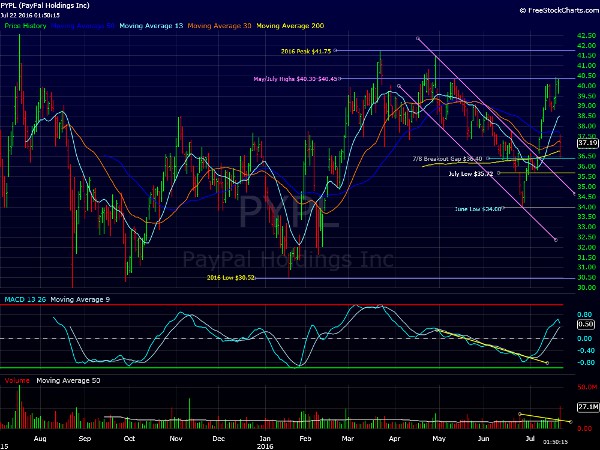Select the volume Moving Average 50 label
600x450 pixels.
tap(68, 380)
